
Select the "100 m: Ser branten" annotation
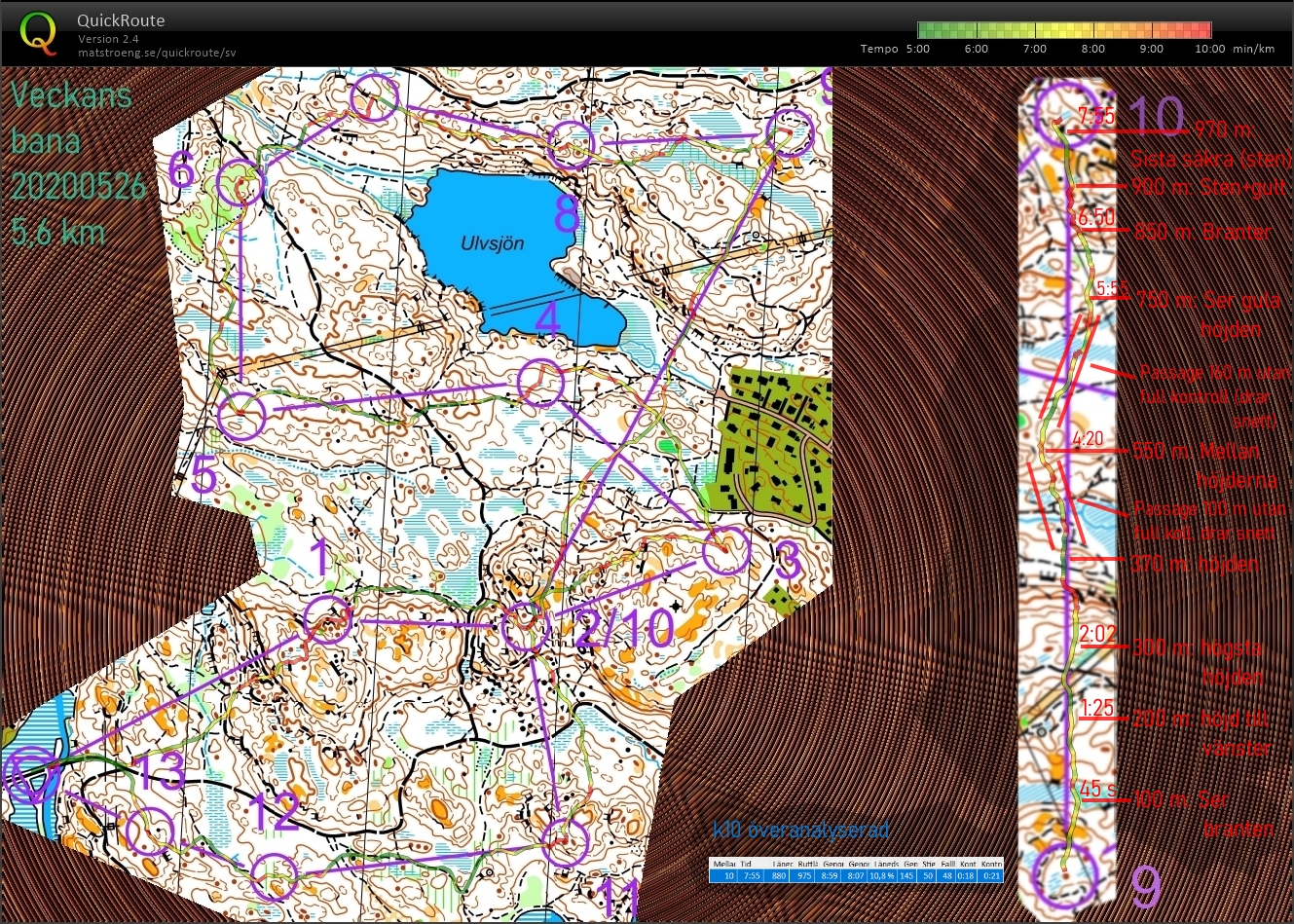pos(1204,814)
